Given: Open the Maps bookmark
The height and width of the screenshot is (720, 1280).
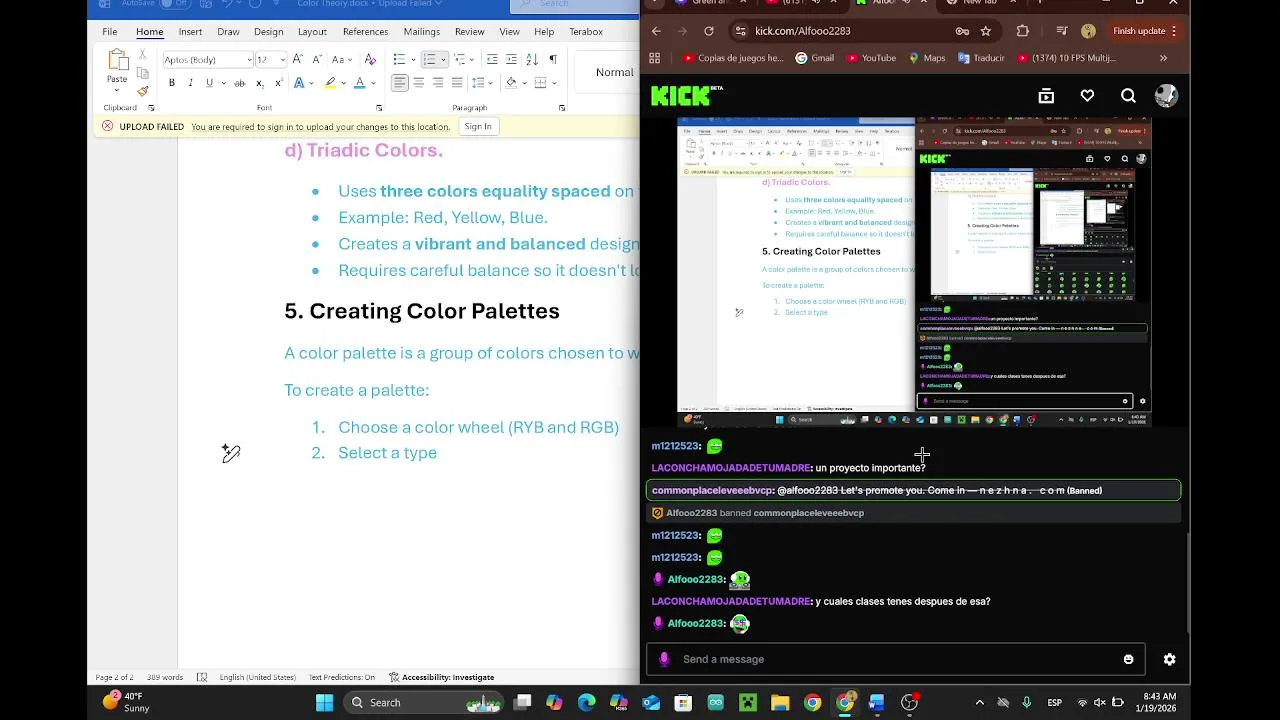Looking at the screenshot, I should (x=927, y=58).
